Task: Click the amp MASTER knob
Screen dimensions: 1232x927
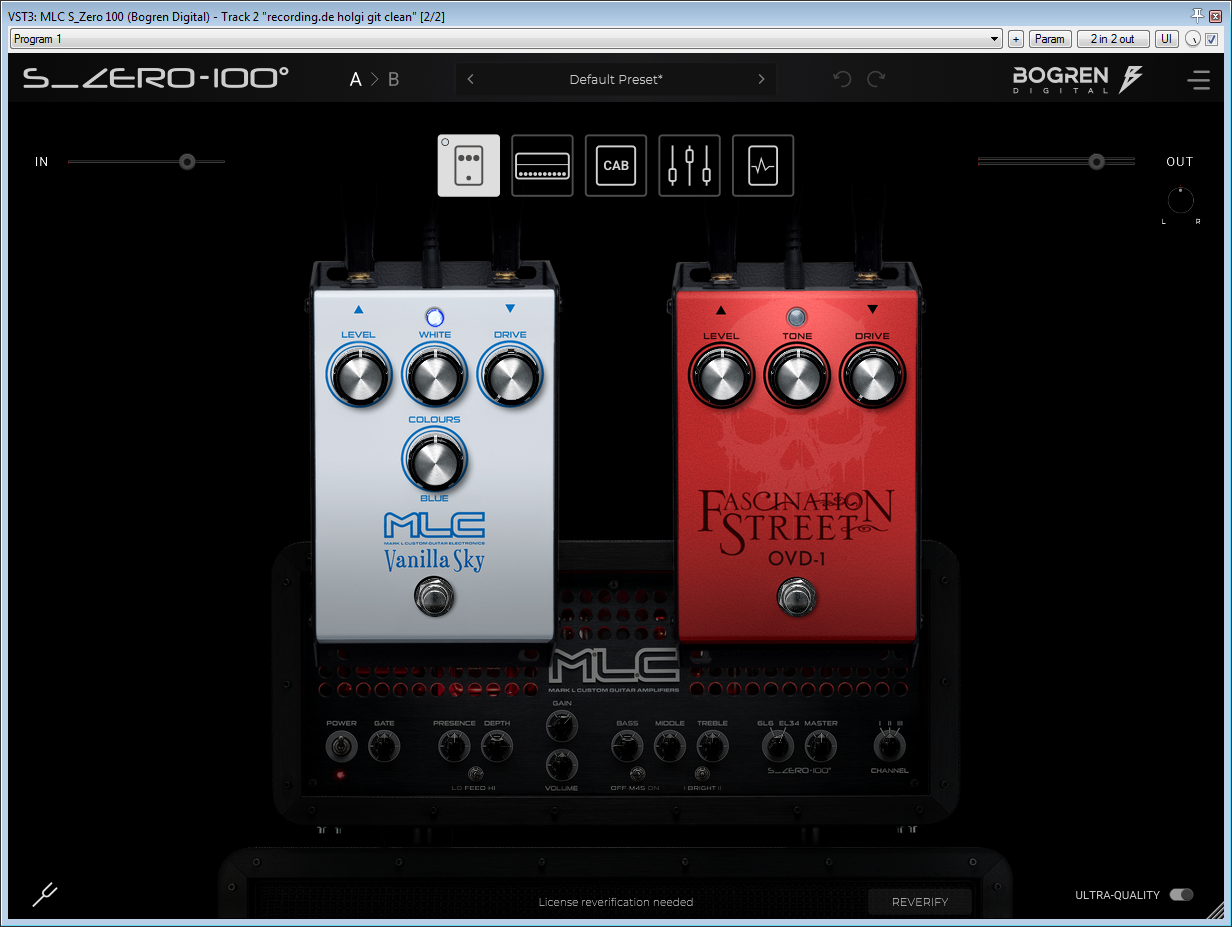Action: click(x=820, y=746)
